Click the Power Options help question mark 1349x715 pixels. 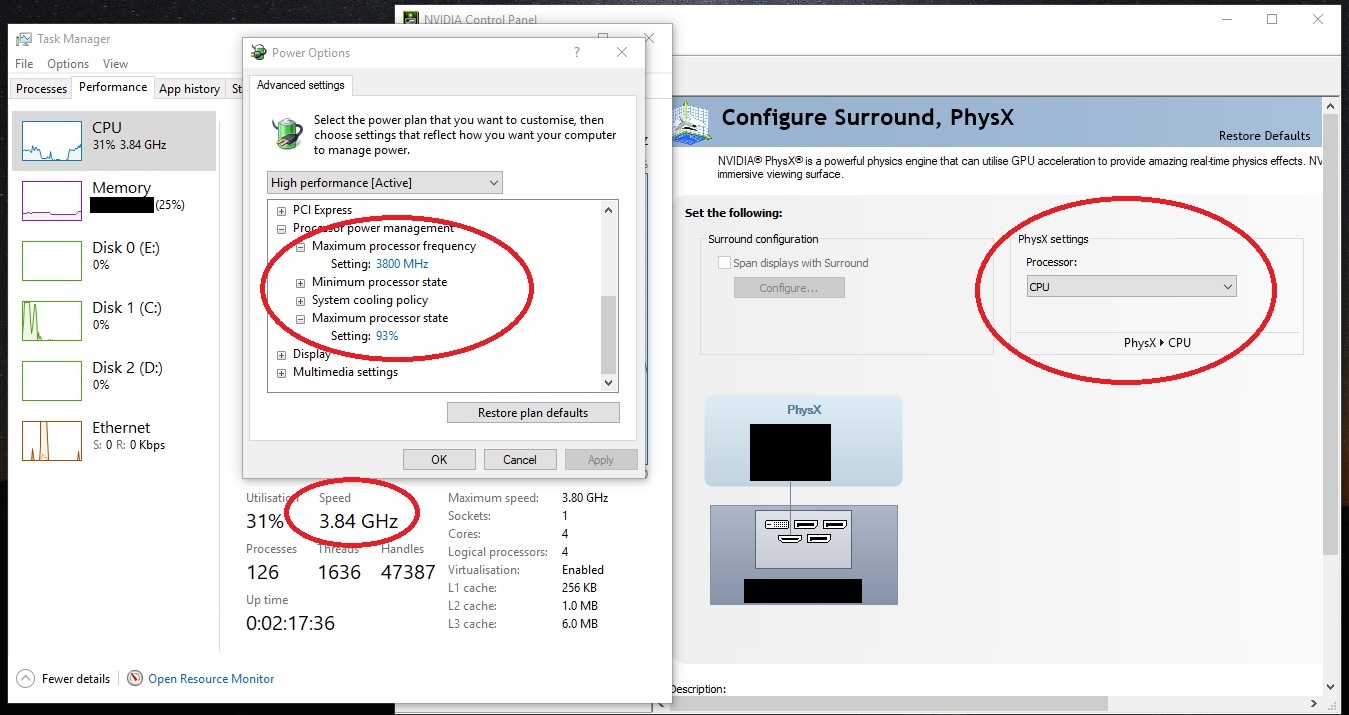(x=577, y=52)
